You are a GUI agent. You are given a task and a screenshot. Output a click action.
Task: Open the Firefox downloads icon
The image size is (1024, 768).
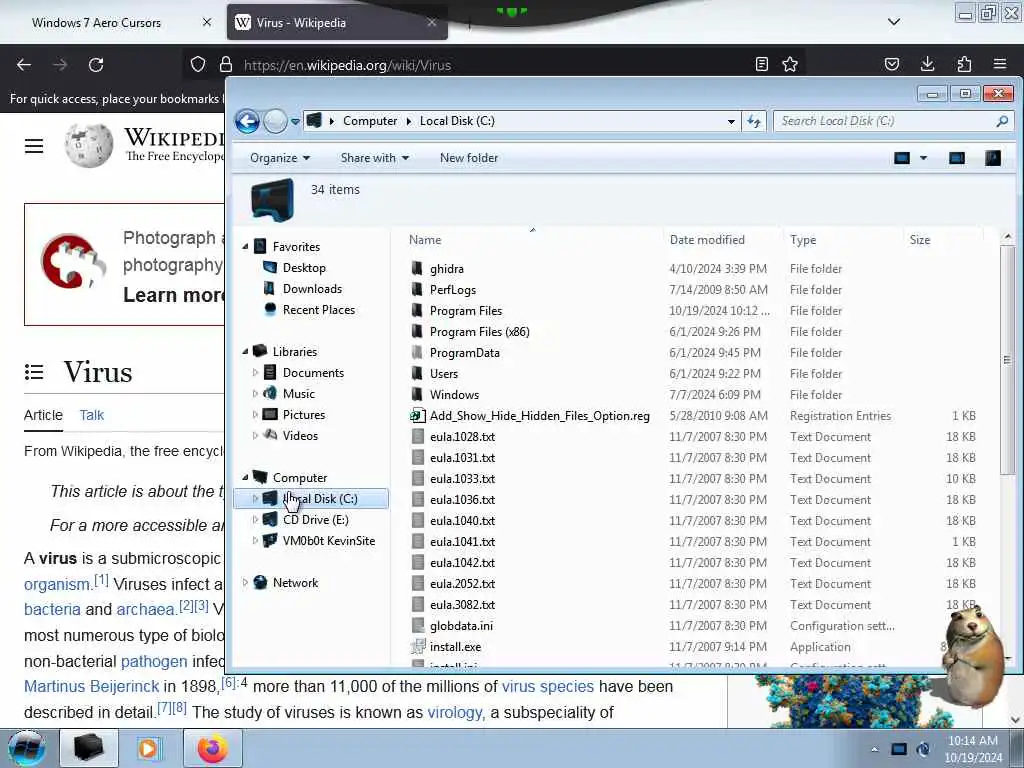coord(927,64)
